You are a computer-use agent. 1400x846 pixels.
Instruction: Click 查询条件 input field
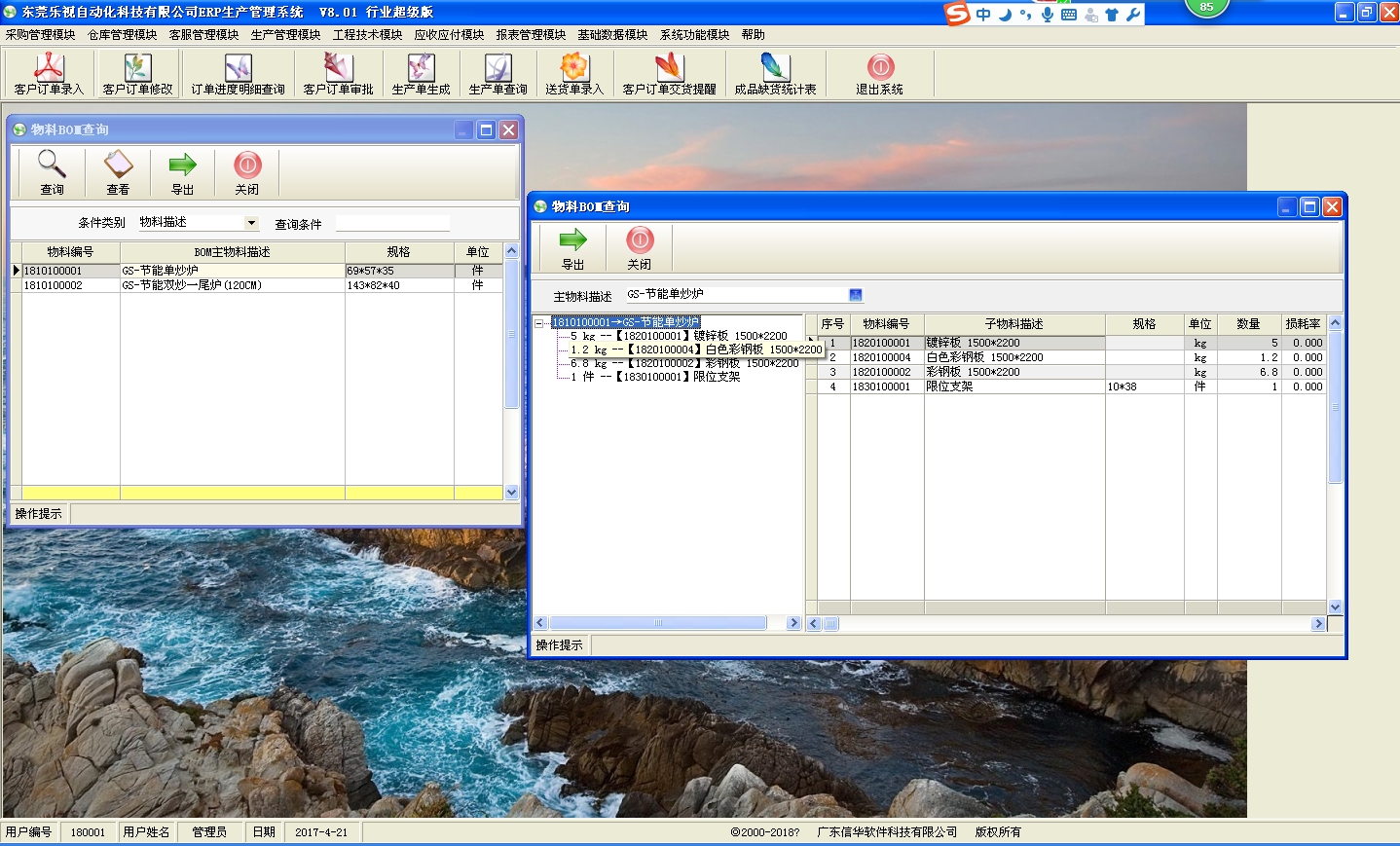[x=392, y=224]
